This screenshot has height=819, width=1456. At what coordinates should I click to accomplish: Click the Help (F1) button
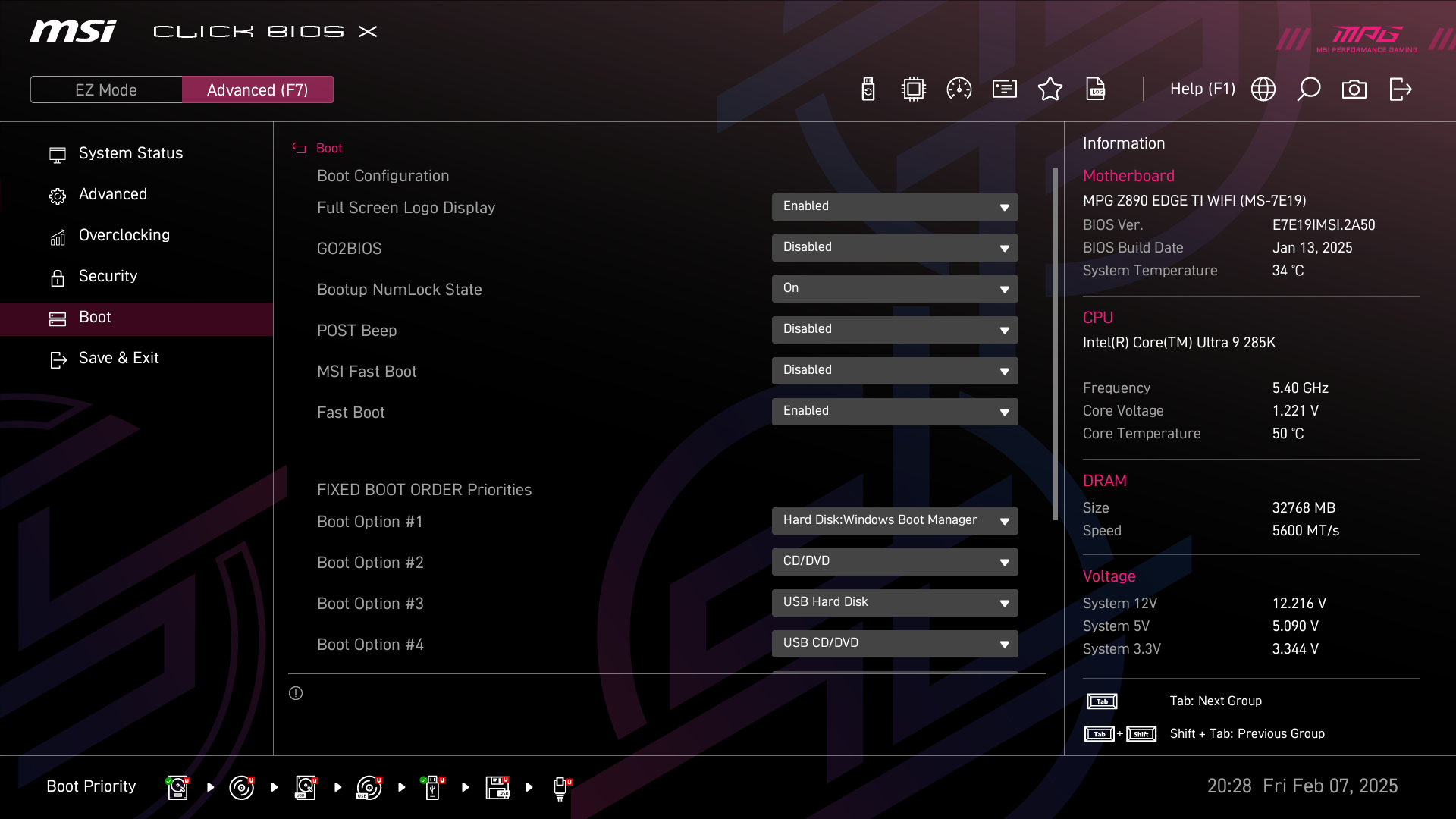click(x=1202, y=89)
